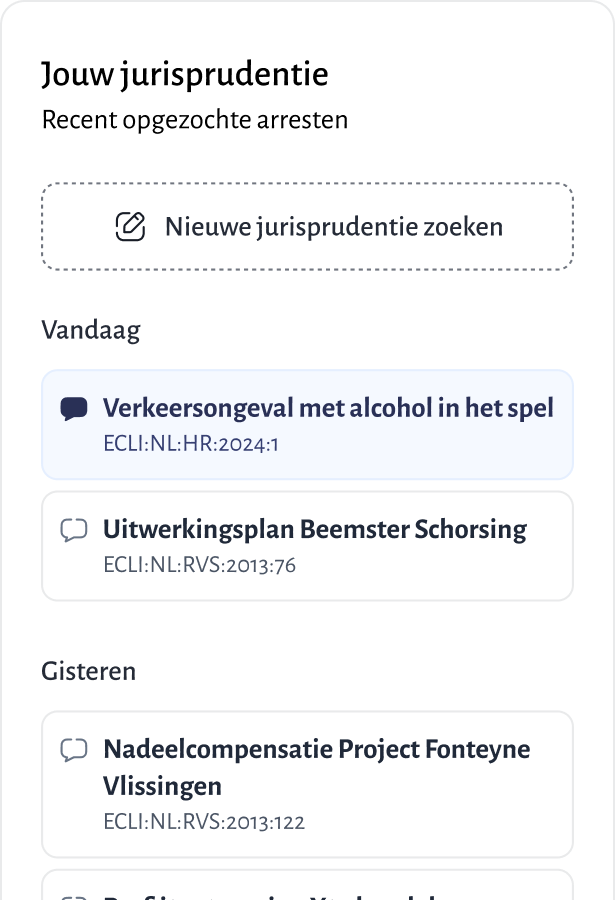The width and height of the screenshot is (615, 900).
Task: Open the partially visible card at the bottom
Action: click(x=307, y=888)
